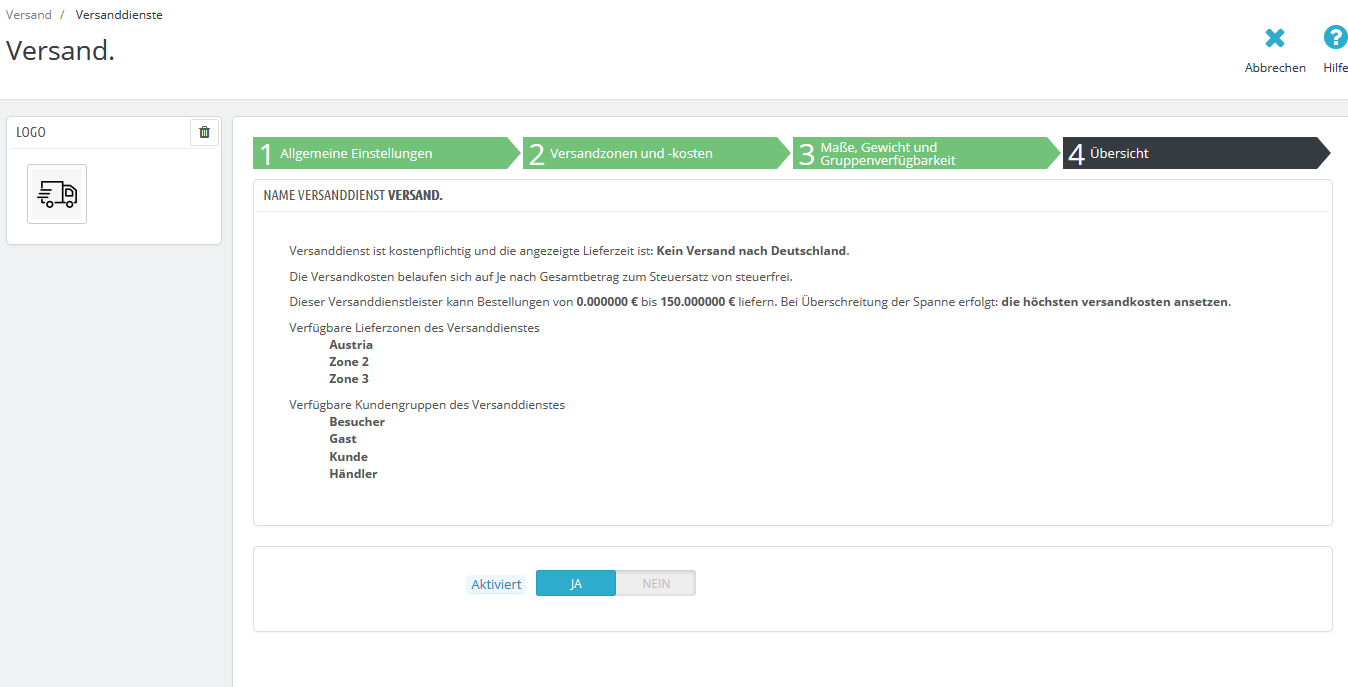Delete the logo with the trash icon
This screenshot has height=687, width=1348.
click(x=204, y=132)
